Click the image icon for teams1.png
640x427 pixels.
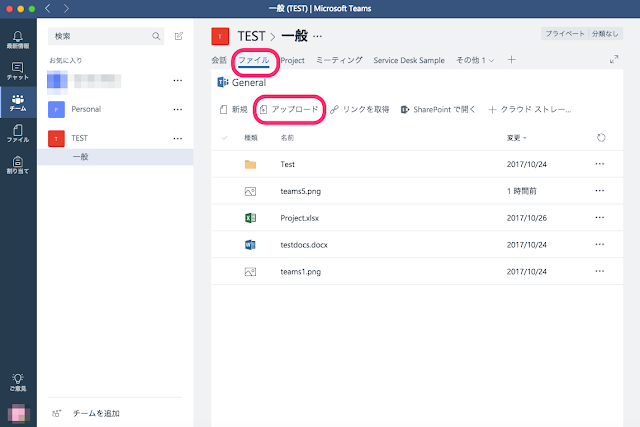tap(250, 271)
